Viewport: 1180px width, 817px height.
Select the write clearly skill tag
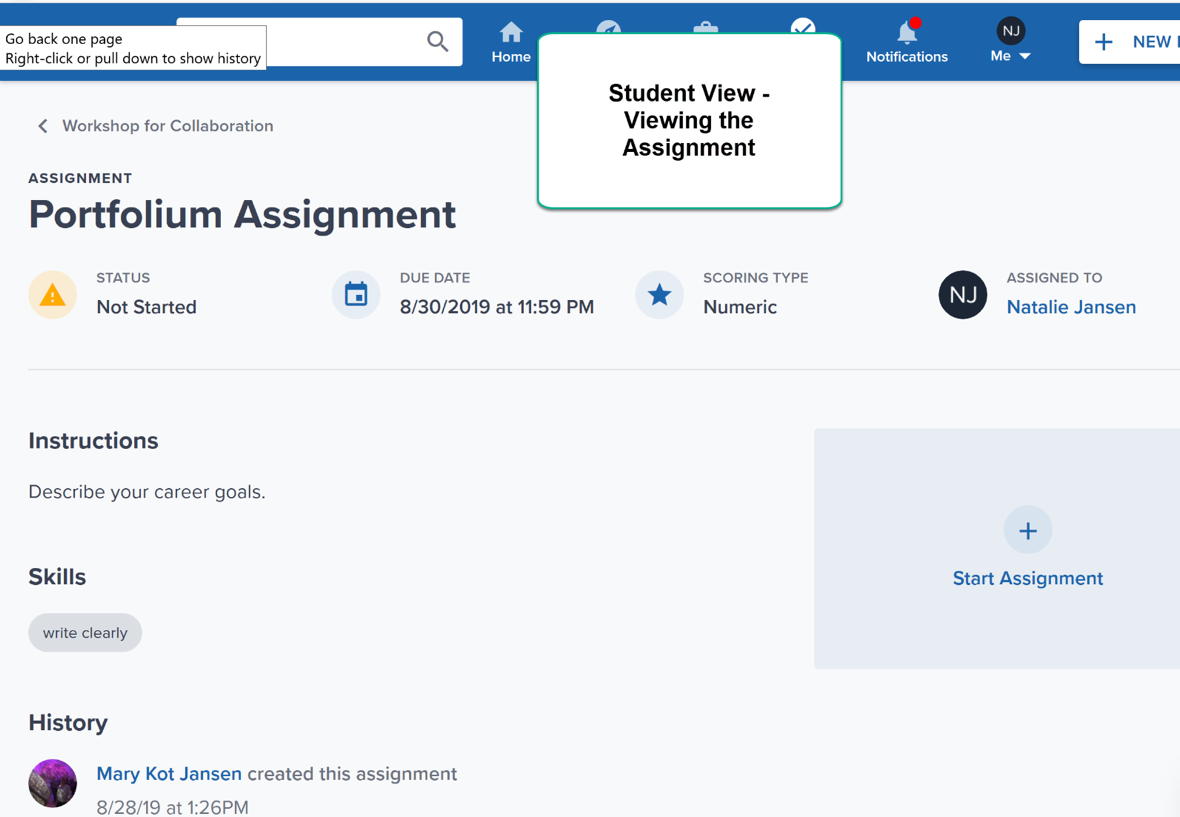(x=85, y=633)
